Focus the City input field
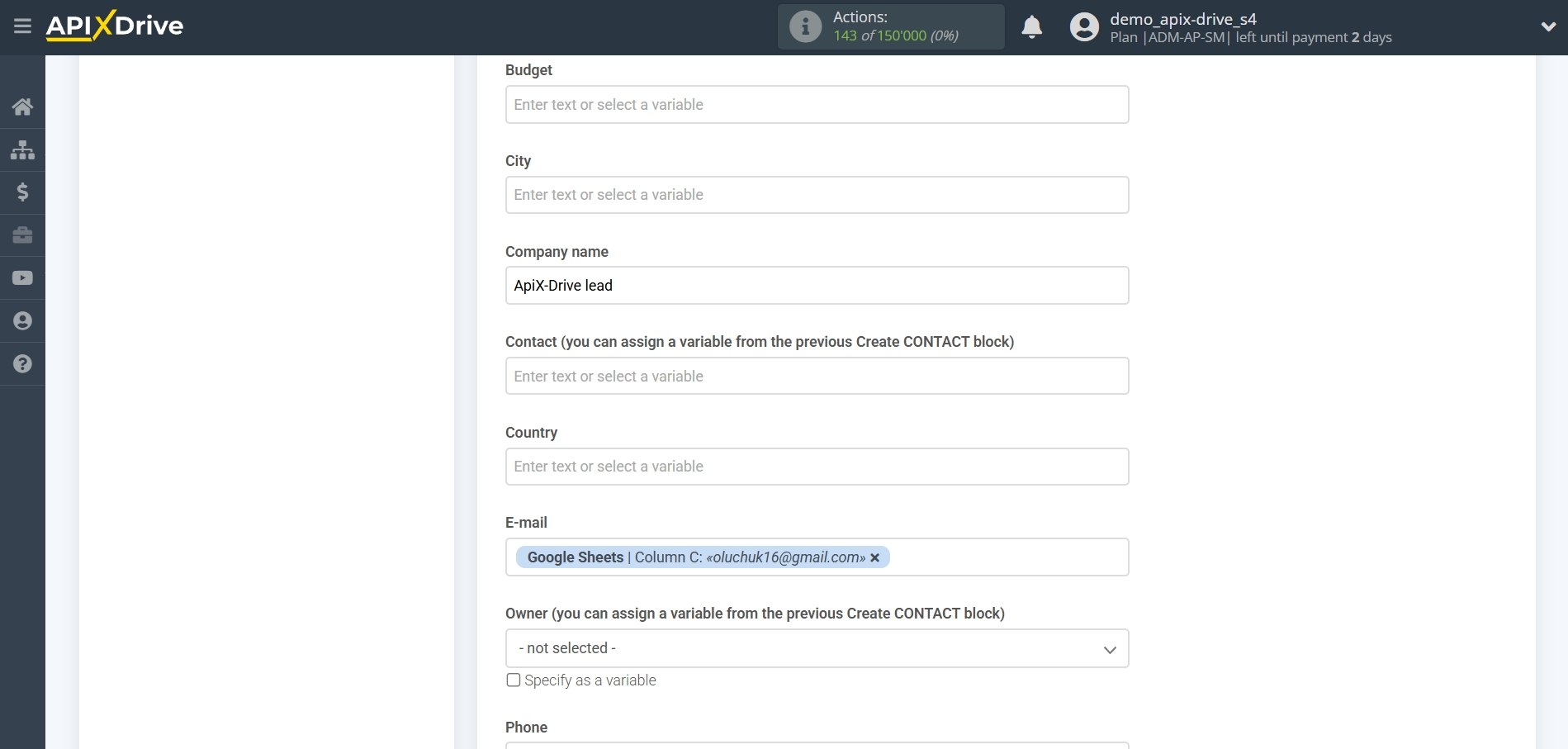The height and width of the screenshot is (749, 1568). [817, 195]
